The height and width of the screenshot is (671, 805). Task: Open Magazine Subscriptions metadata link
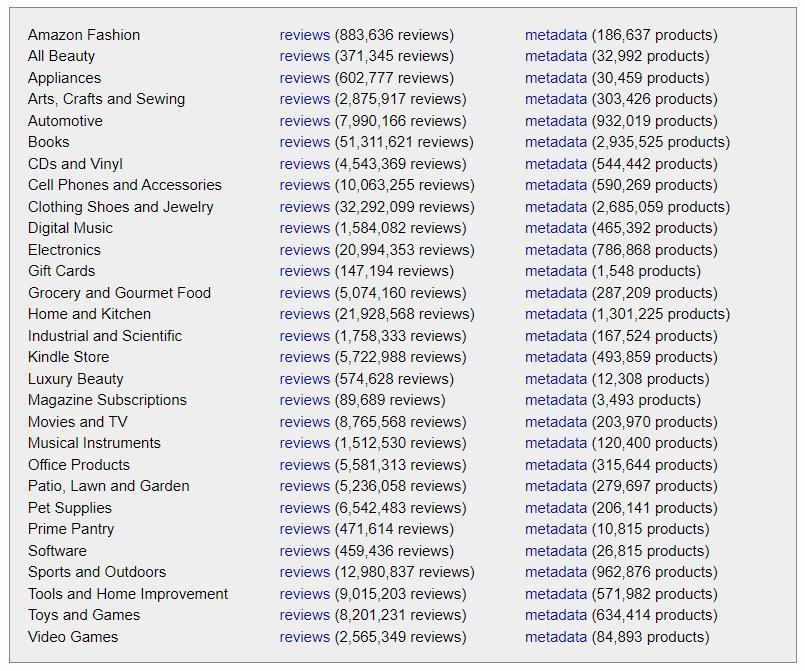tap(555, 400)
